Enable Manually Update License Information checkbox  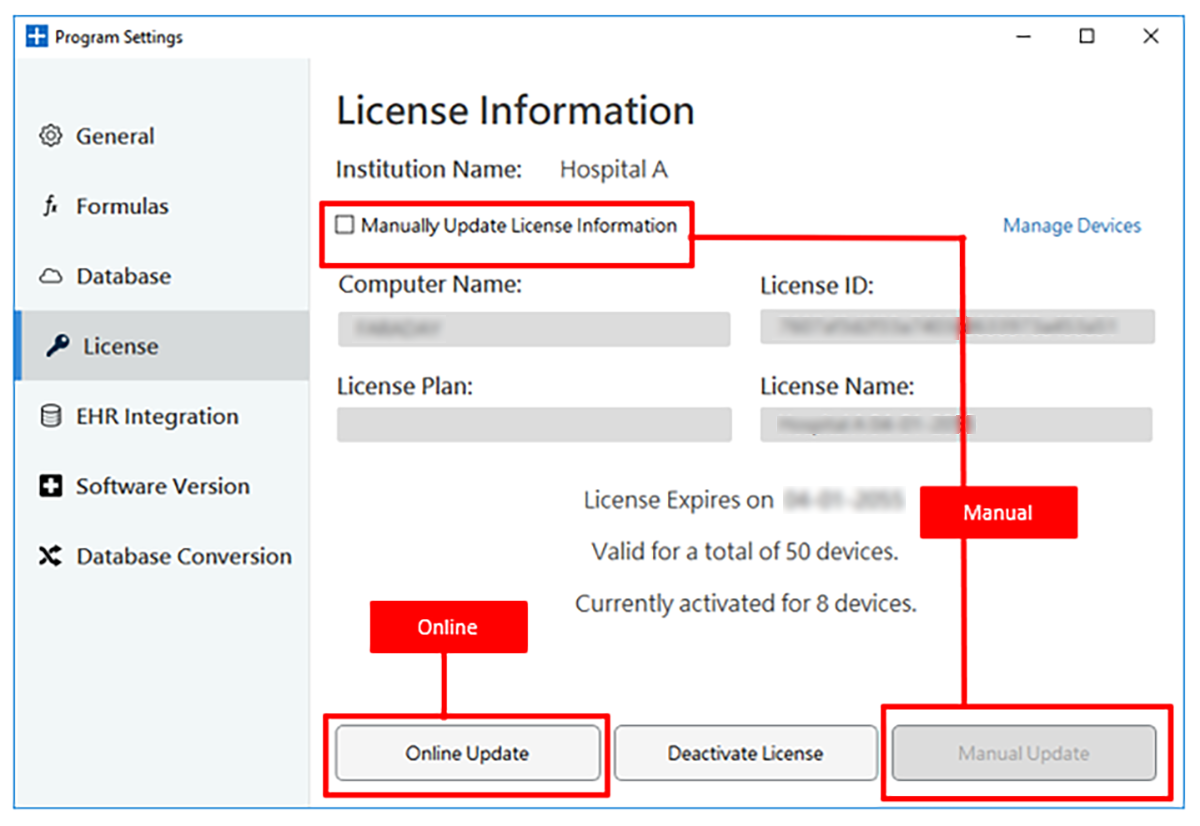[x=345, y=225]
